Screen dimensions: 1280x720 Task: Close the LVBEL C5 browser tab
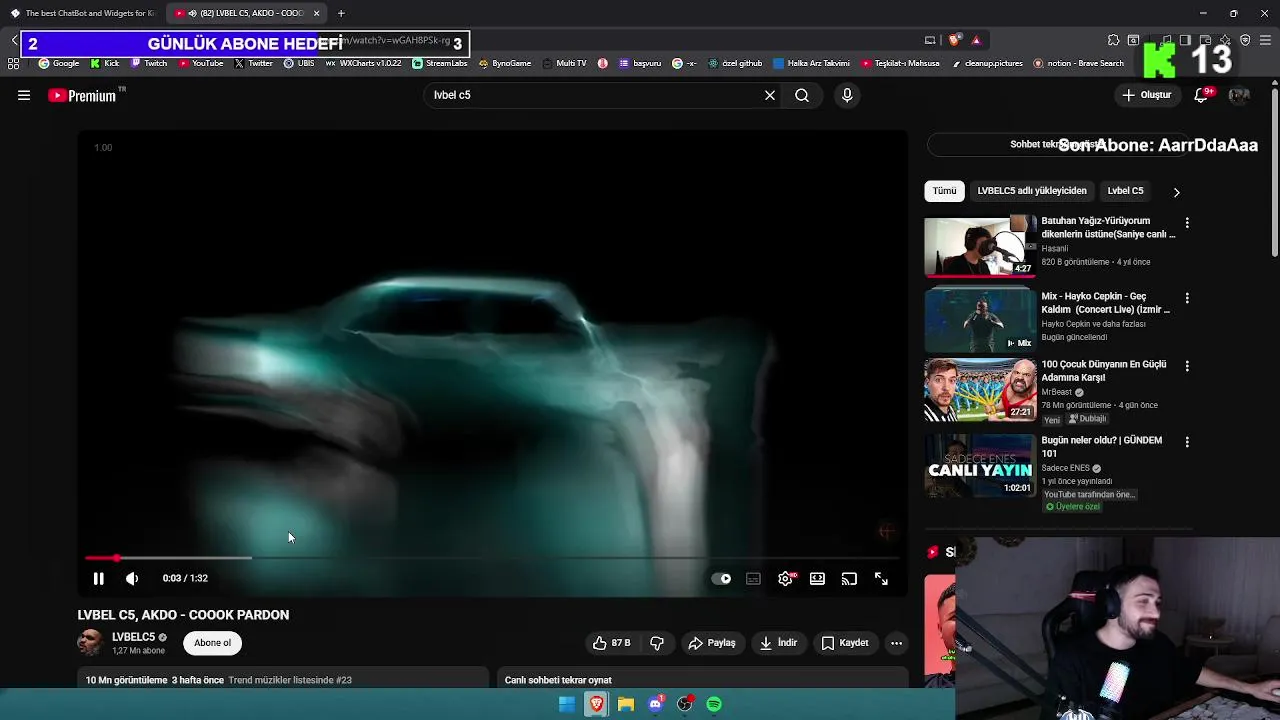pos(317,13)
